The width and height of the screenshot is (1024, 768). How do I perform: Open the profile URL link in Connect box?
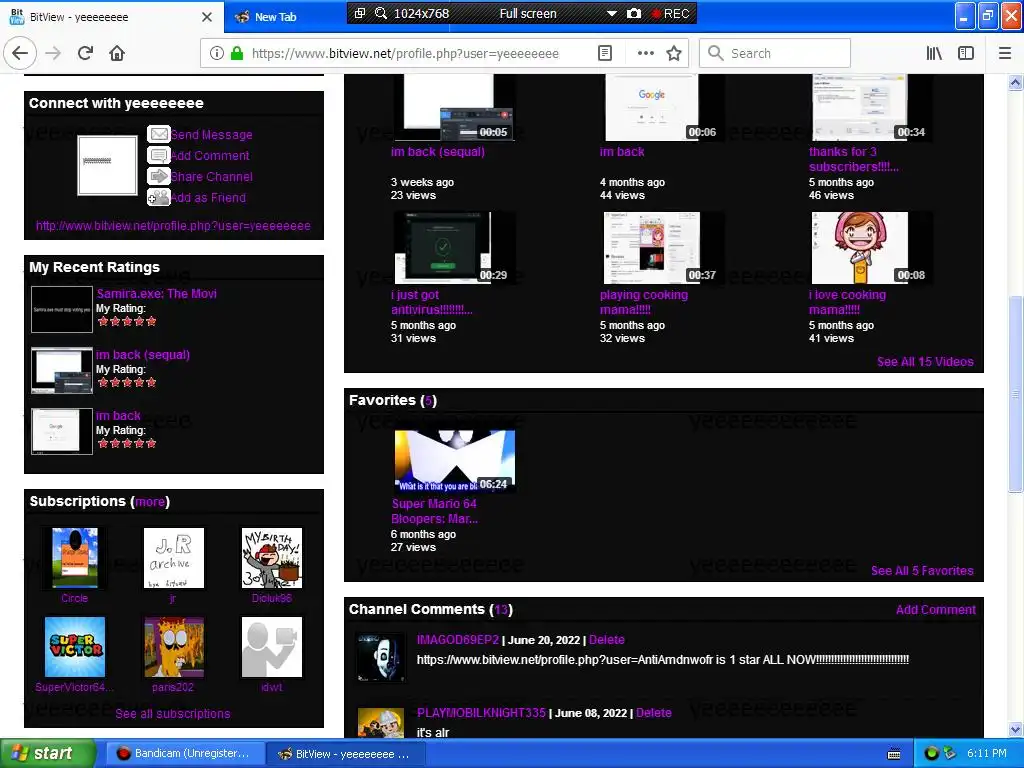(x=173, y=226)
